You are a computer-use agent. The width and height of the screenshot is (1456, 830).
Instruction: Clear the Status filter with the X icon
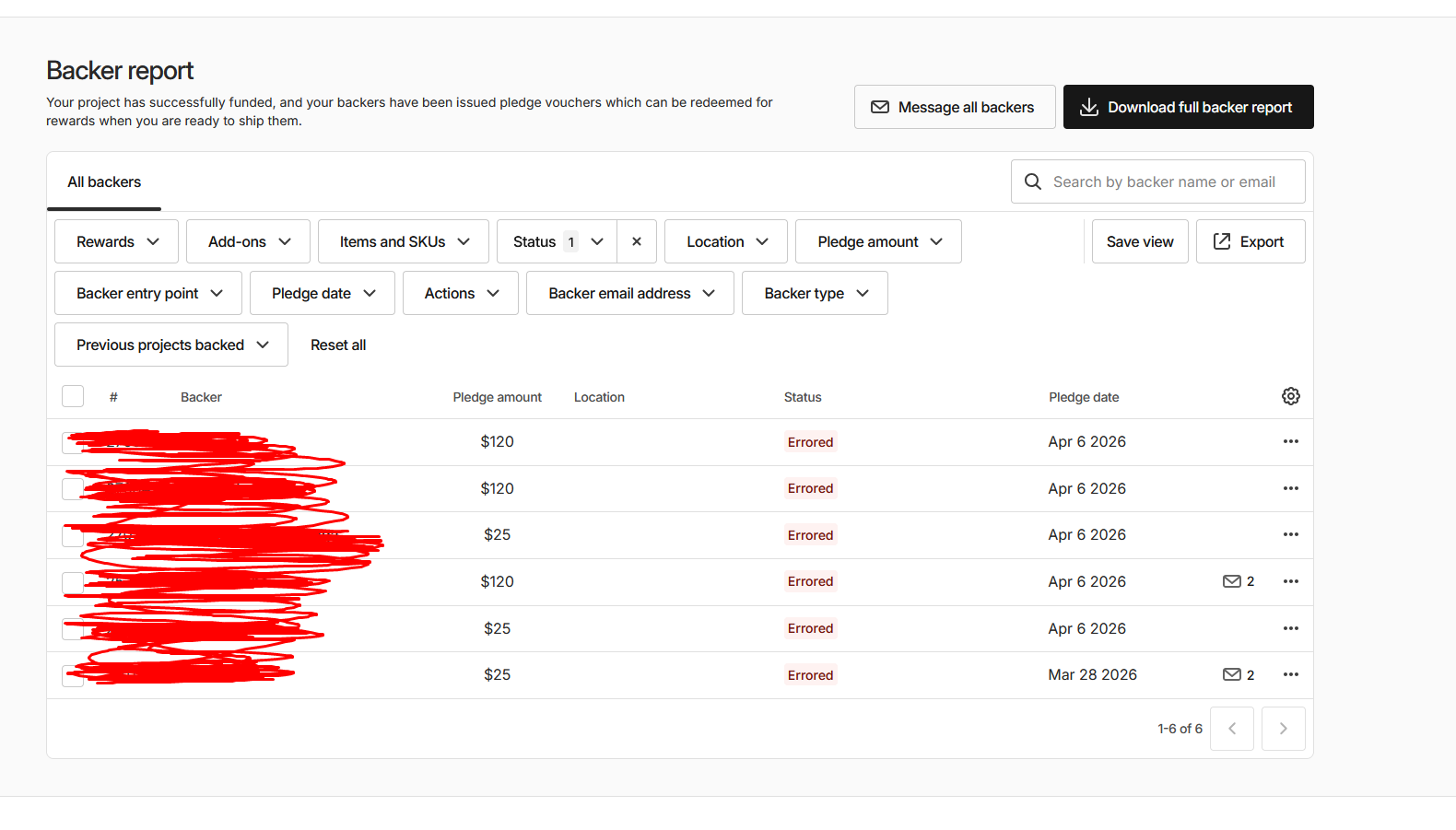636,241
